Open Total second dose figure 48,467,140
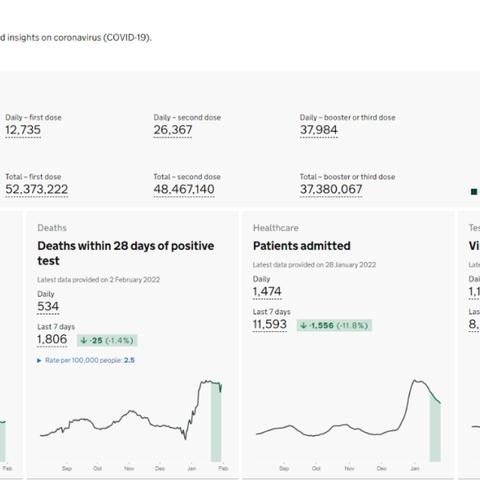480x480 pixels. tap(184, 189)
